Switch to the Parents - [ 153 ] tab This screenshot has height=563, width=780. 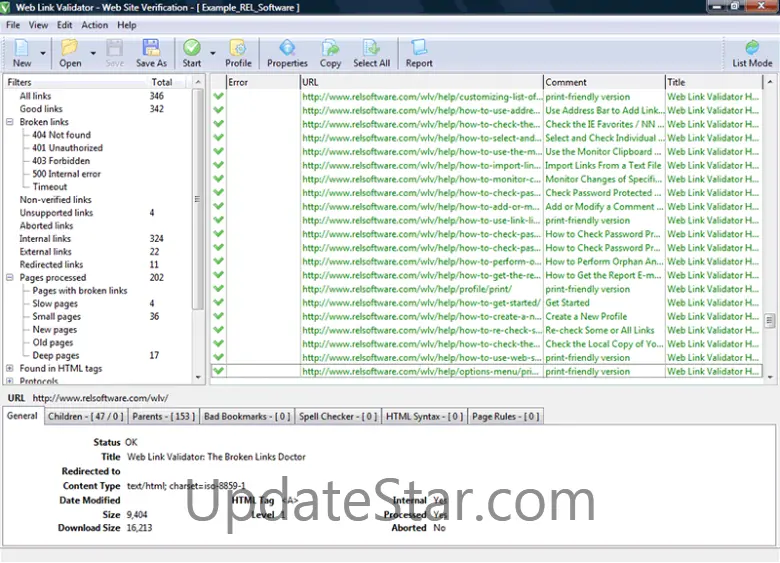[164, 416]
